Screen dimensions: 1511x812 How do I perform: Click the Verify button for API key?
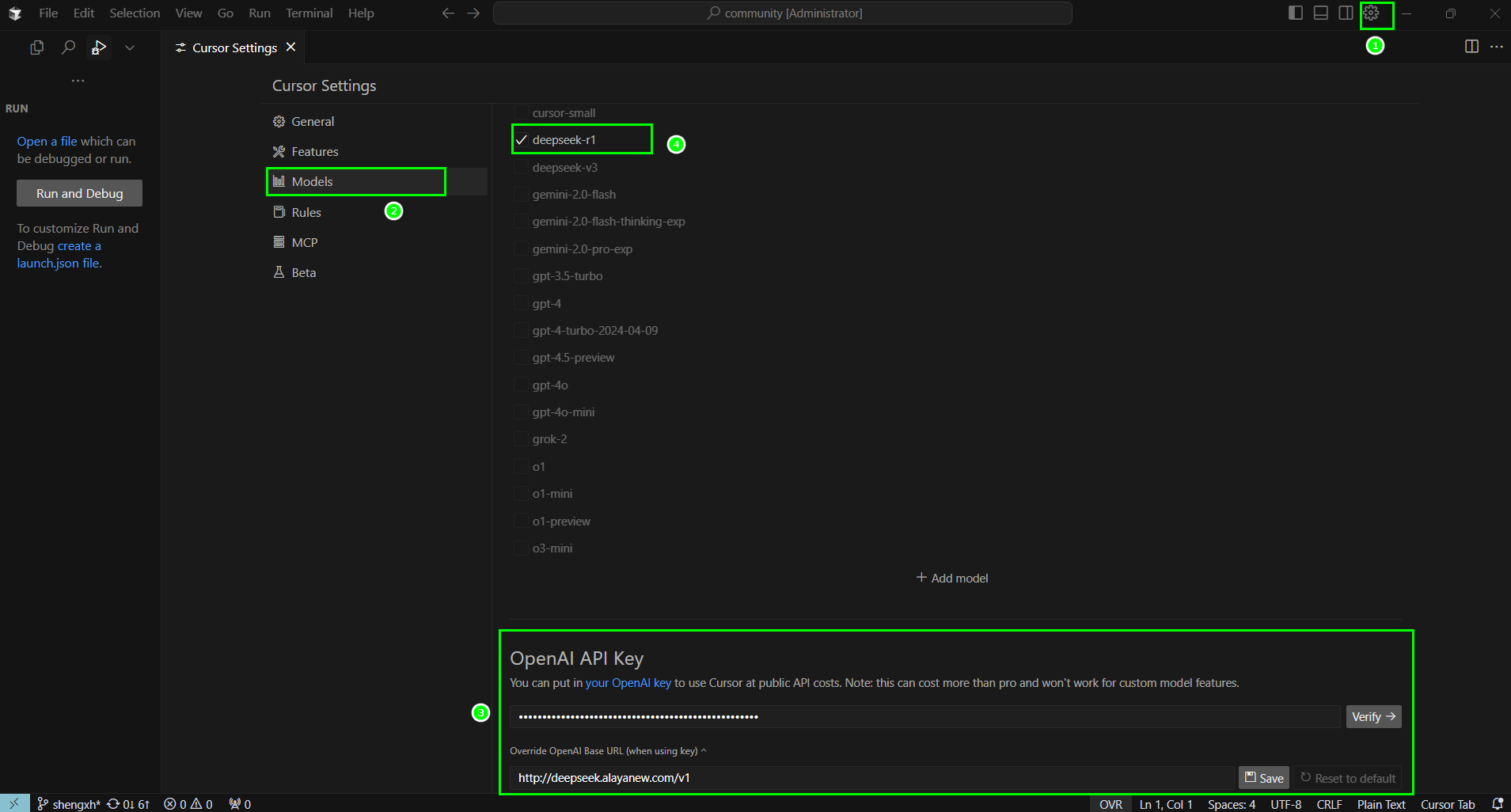(x=1373, y=717)
